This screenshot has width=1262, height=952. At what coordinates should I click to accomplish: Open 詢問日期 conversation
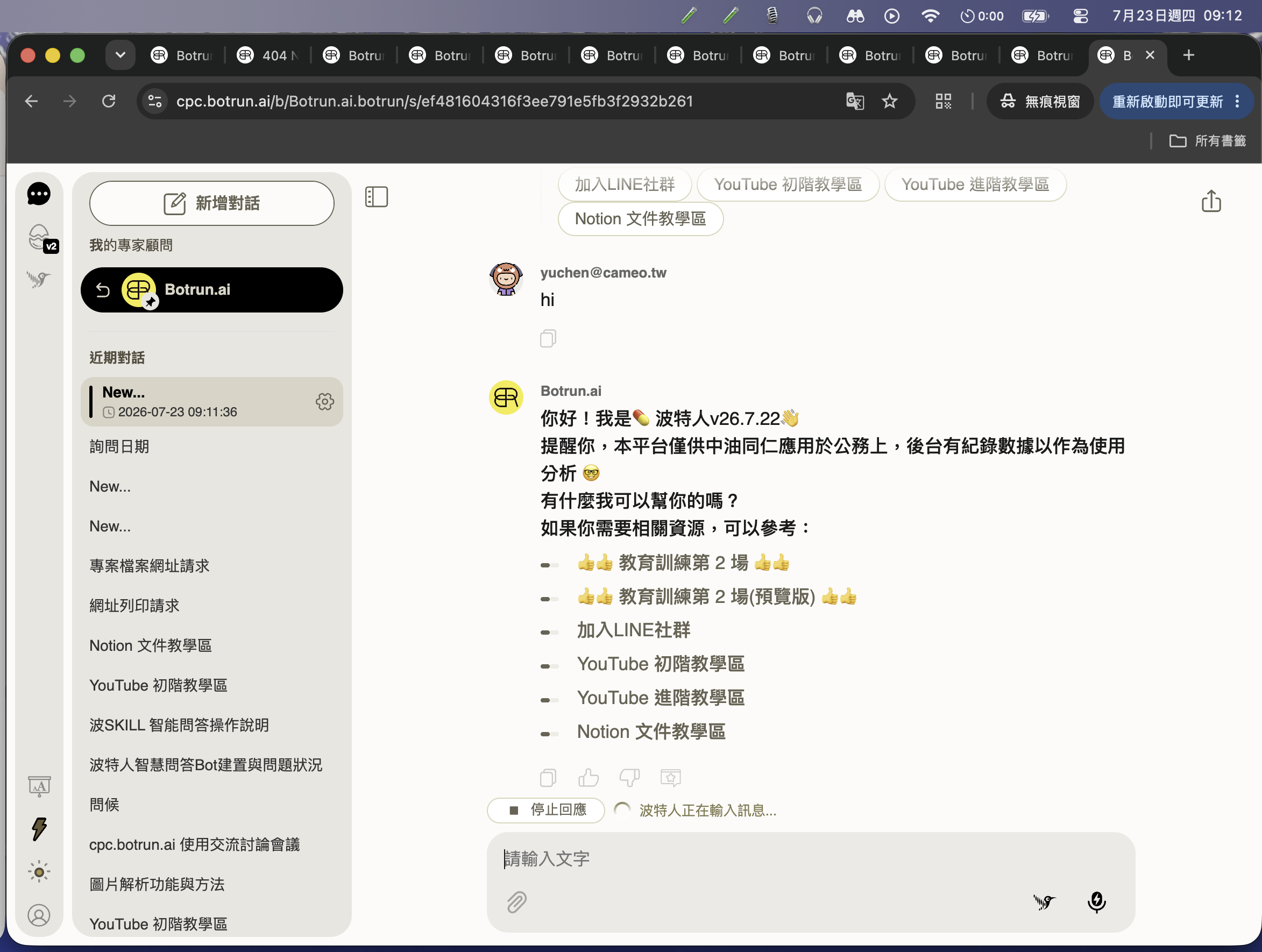click(x=211, y=446)
